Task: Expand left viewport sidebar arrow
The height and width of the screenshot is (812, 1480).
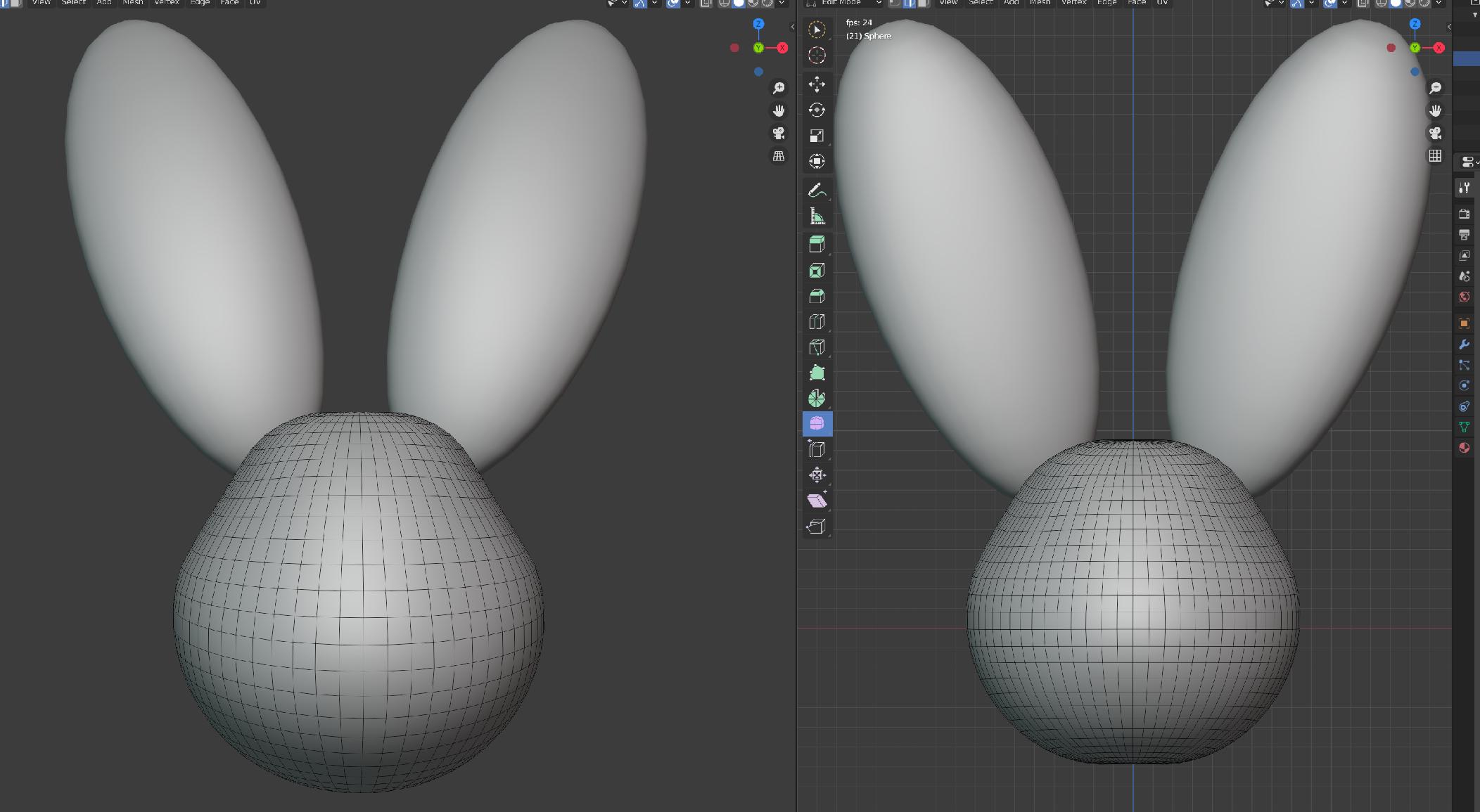Action: tap(792, 27)
